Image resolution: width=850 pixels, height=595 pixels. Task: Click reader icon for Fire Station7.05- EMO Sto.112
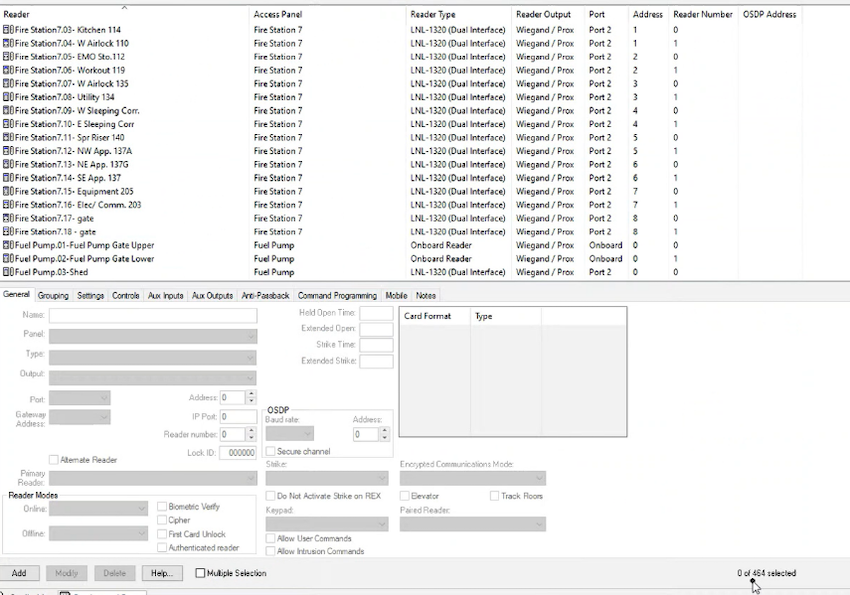(8, 57)
